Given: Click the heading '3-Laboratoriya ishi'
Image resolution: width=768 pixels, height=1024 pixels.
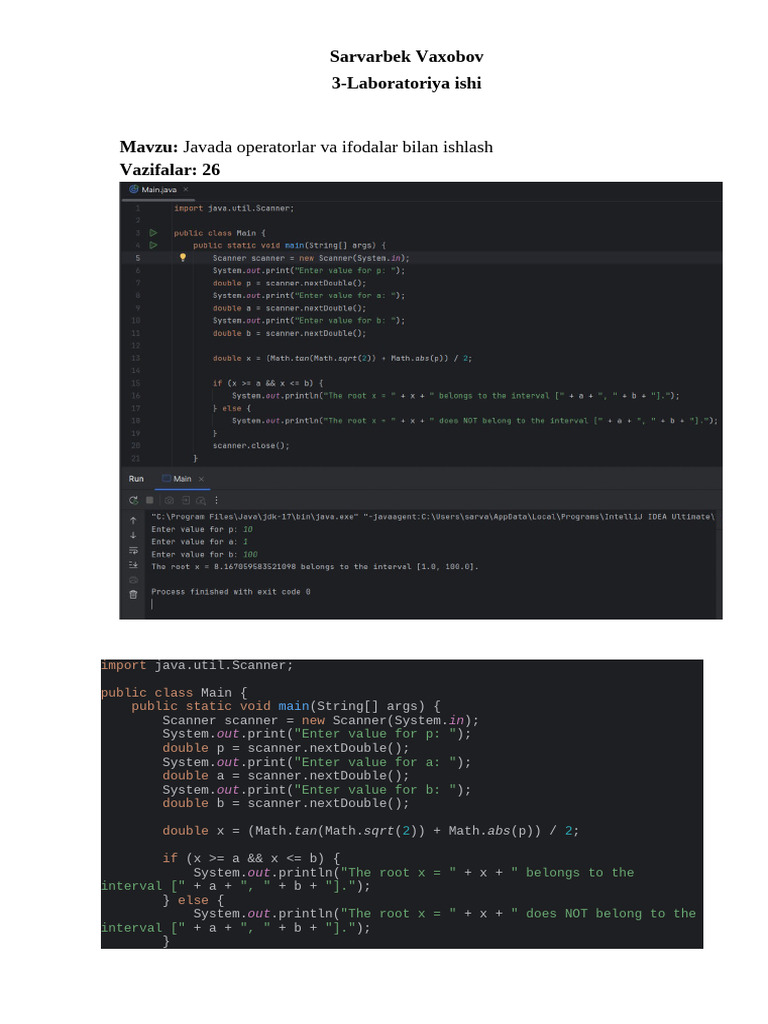Looking at the screenshot, I should click(x=406, y=83).
